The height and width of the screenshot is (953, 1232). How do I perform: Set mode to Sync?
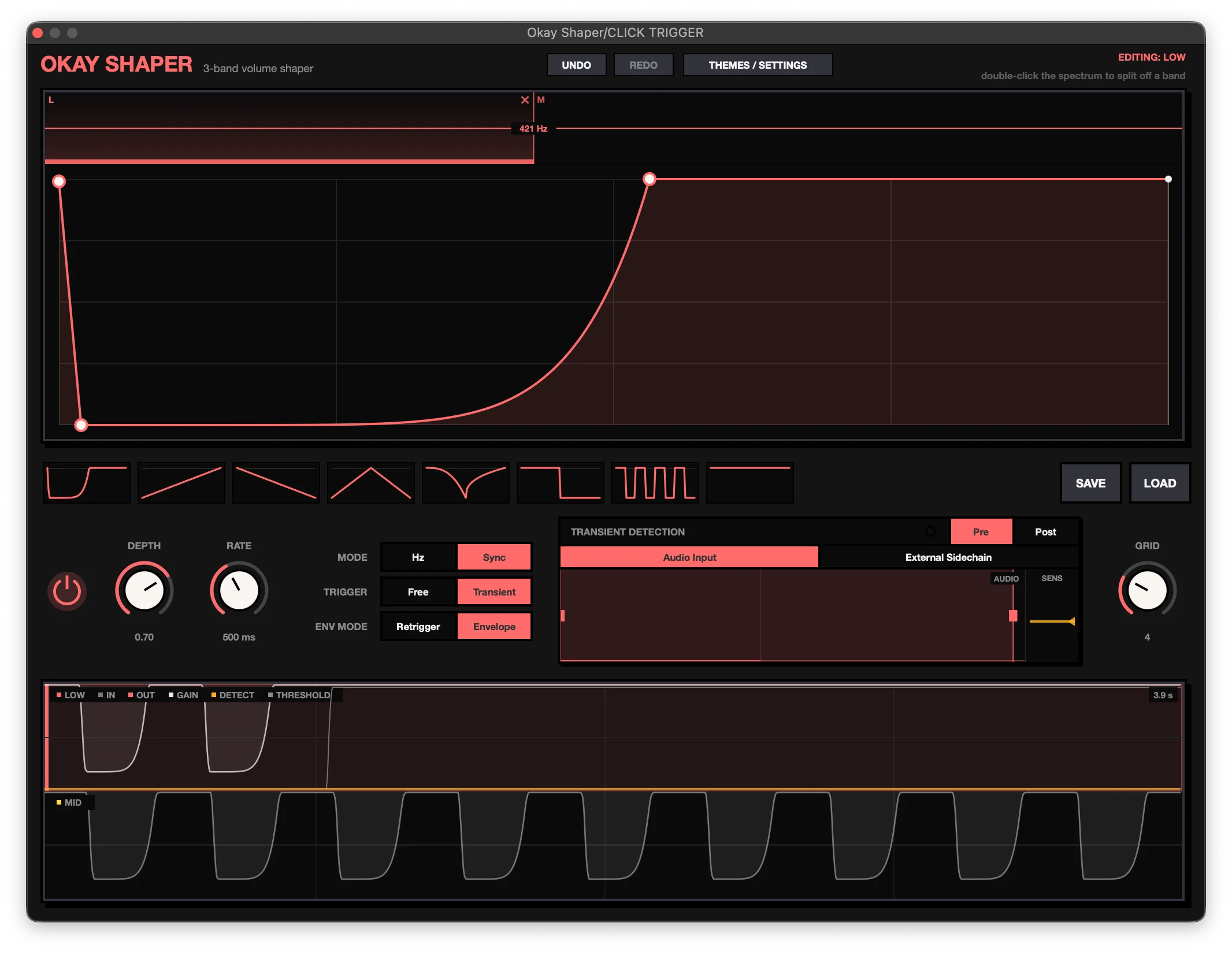tap(494, 557)
